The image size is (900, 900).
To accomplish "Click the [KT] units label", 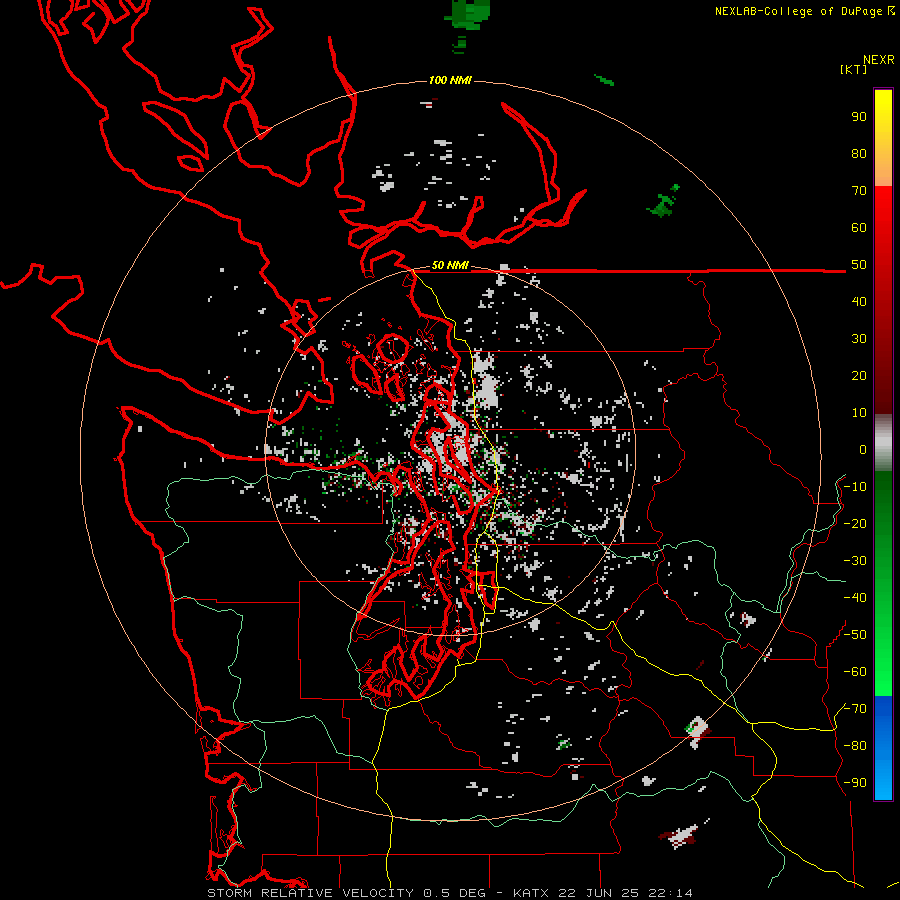I will pyautogui.click(x=853, y=69).
